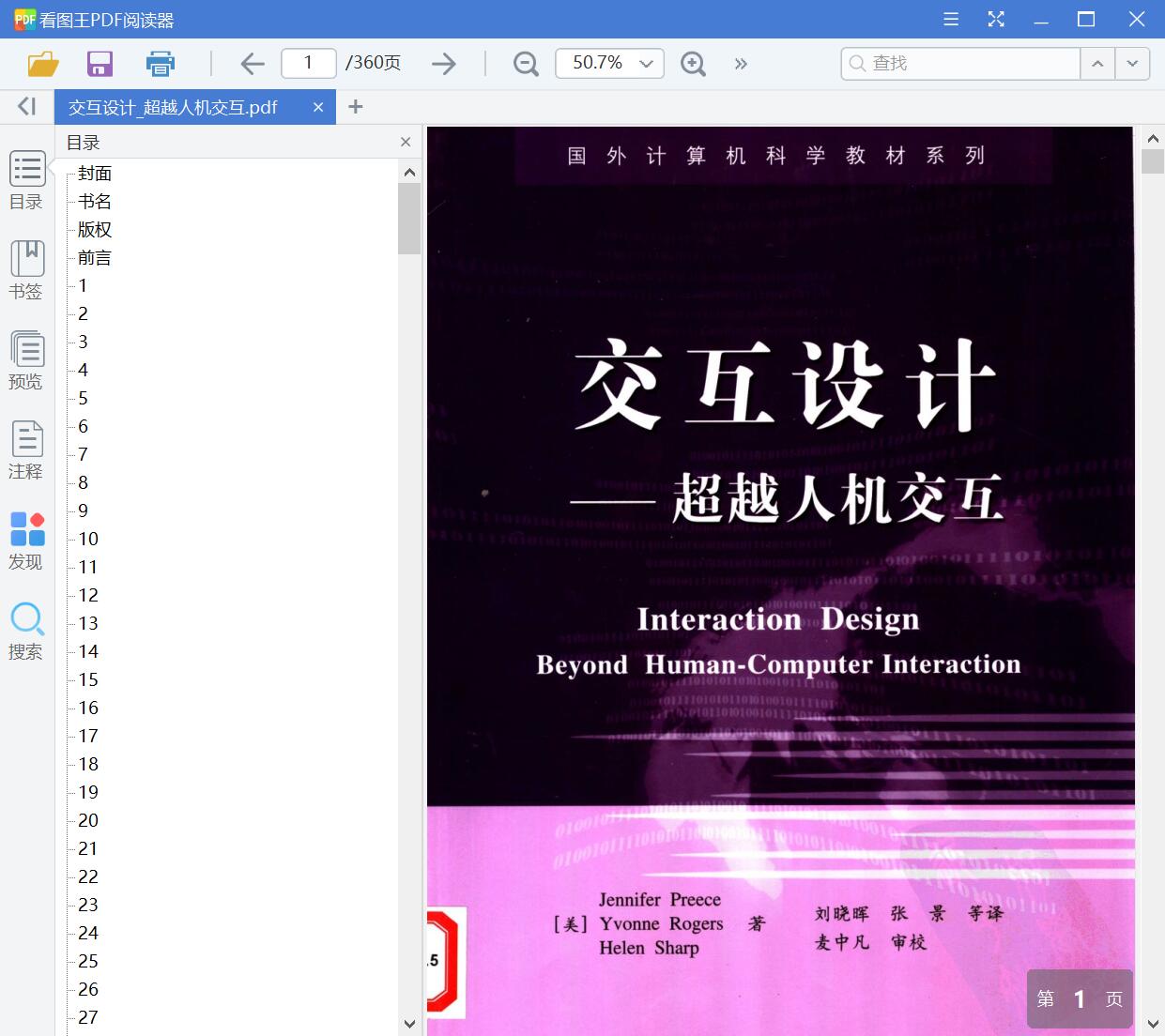Click the document scroll down arrow

click(1153, 1024)
